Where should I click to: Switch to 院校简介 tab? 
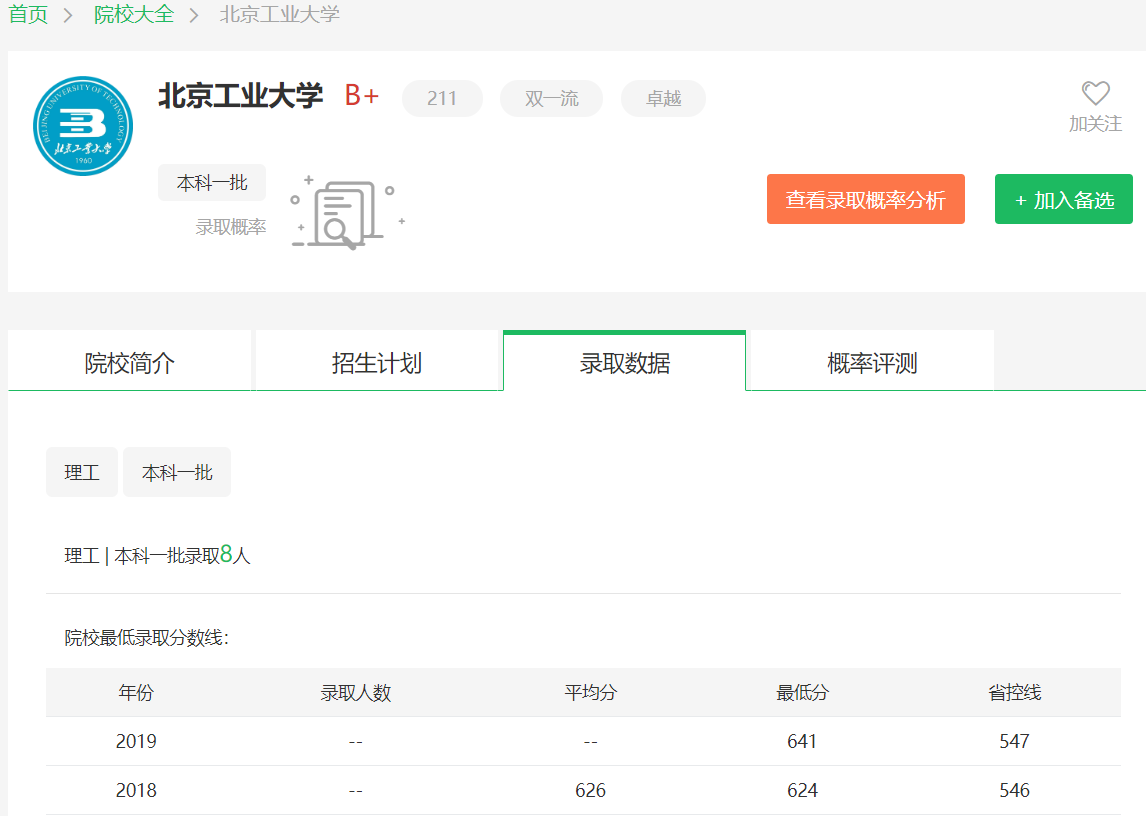(x=130, y=362)
